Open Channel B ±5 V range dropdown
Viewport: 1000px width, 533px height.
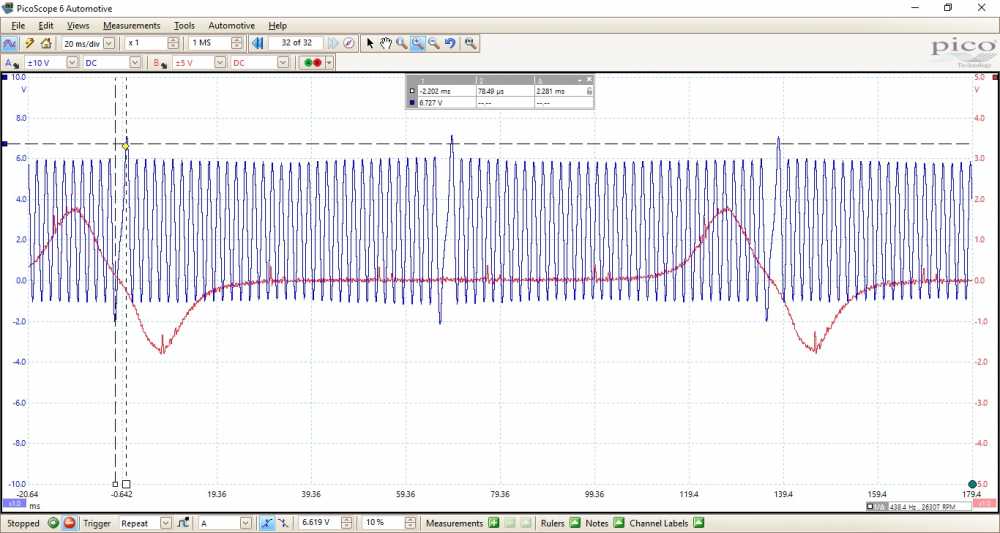pyautogui.click(x=220, y=62)
